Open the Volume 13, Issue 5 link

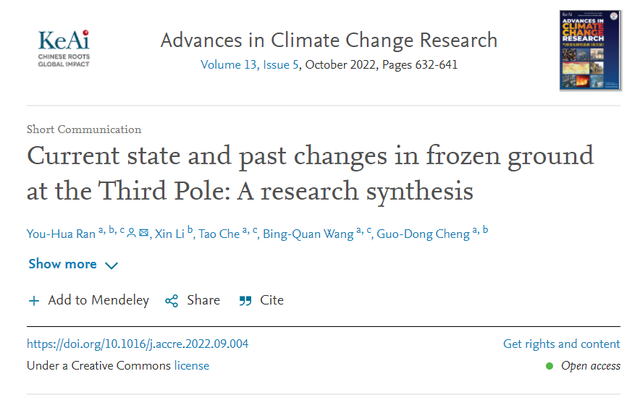tap(249, 65)
